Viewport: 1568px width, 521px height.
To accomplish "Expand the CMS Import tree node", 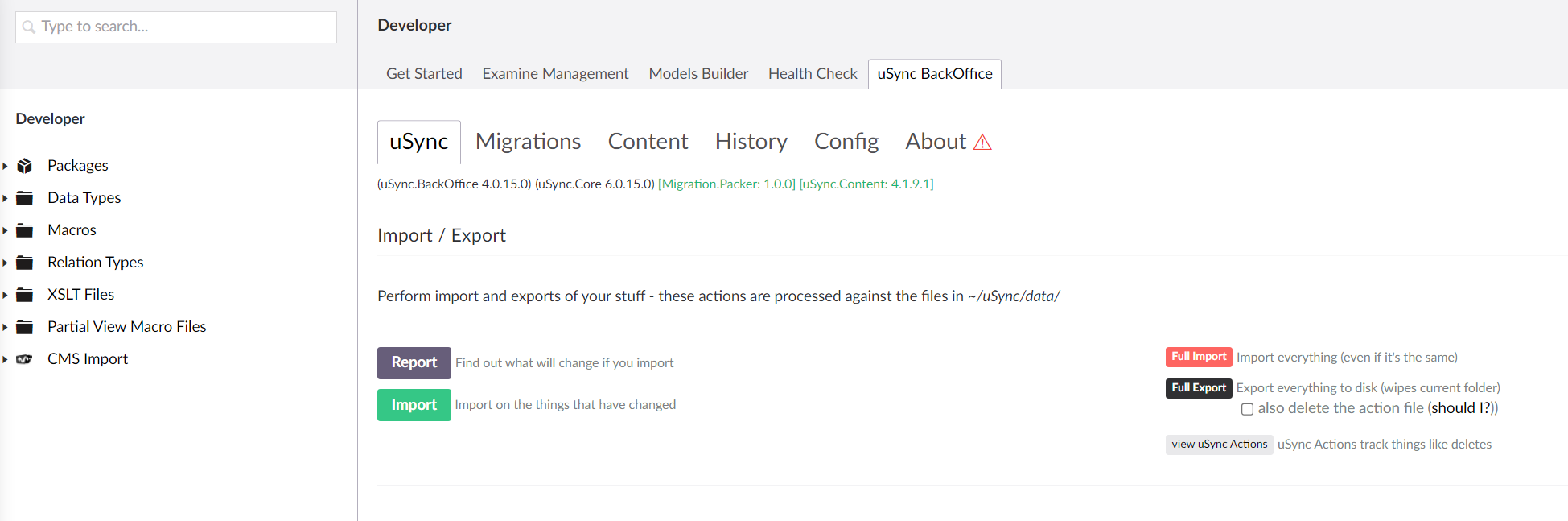I will pyautogui.click(x=5, y=359).
